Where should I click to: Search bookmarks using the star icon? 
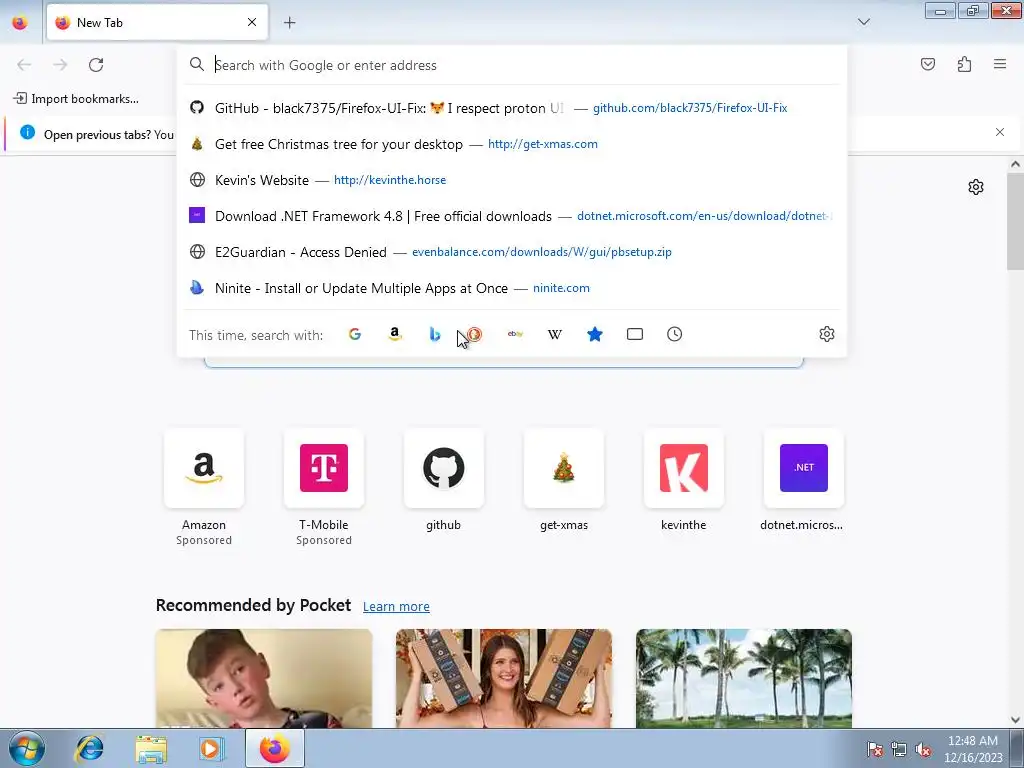pyautogui.click(x=594, y=334)
